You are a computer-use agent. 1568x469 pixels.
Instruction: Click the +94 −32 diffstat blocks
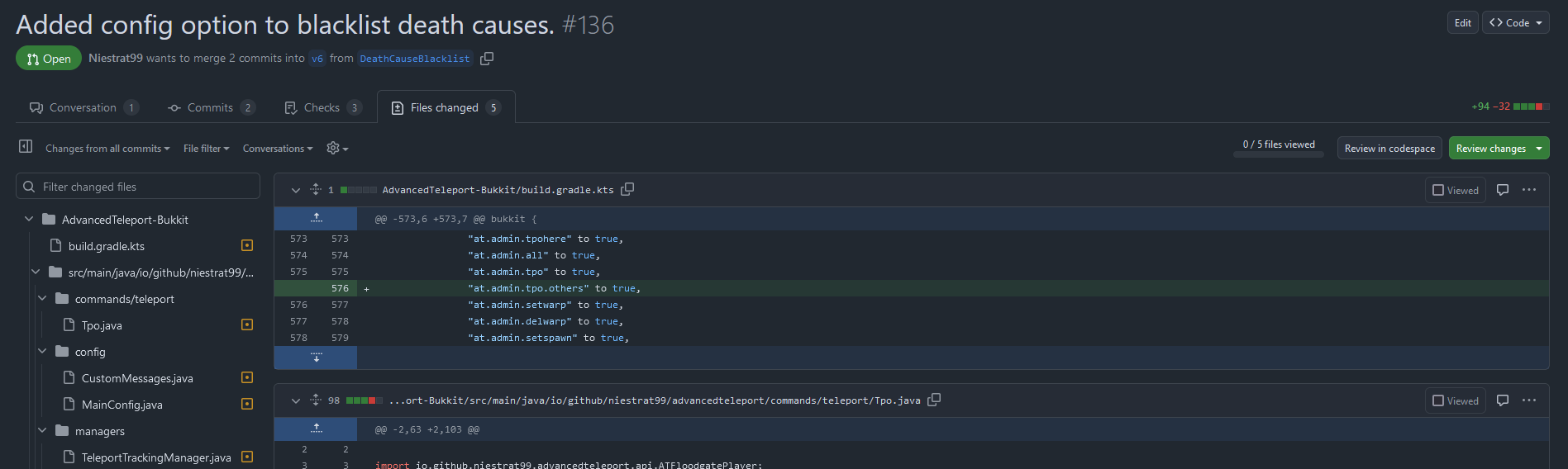click(x=1532, y=107)
